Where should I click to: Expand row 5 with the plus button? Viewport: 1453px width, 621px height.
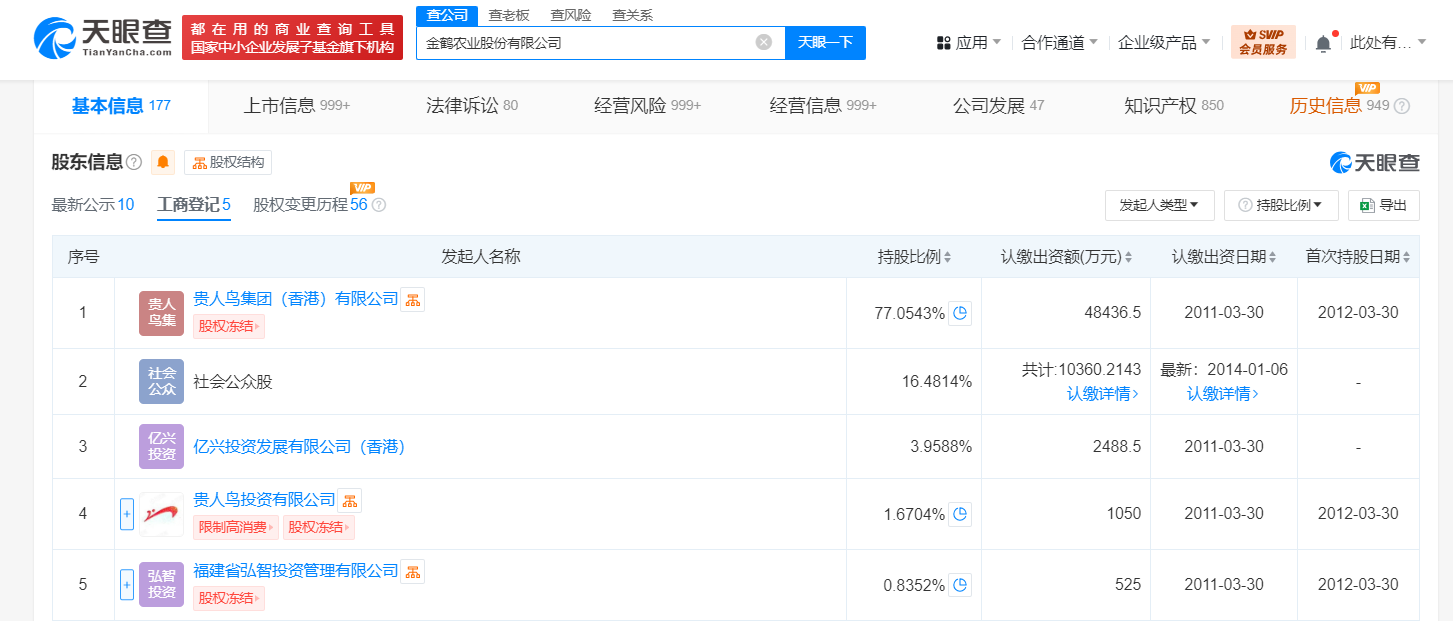pyautogui.click(x=127, y=585)
